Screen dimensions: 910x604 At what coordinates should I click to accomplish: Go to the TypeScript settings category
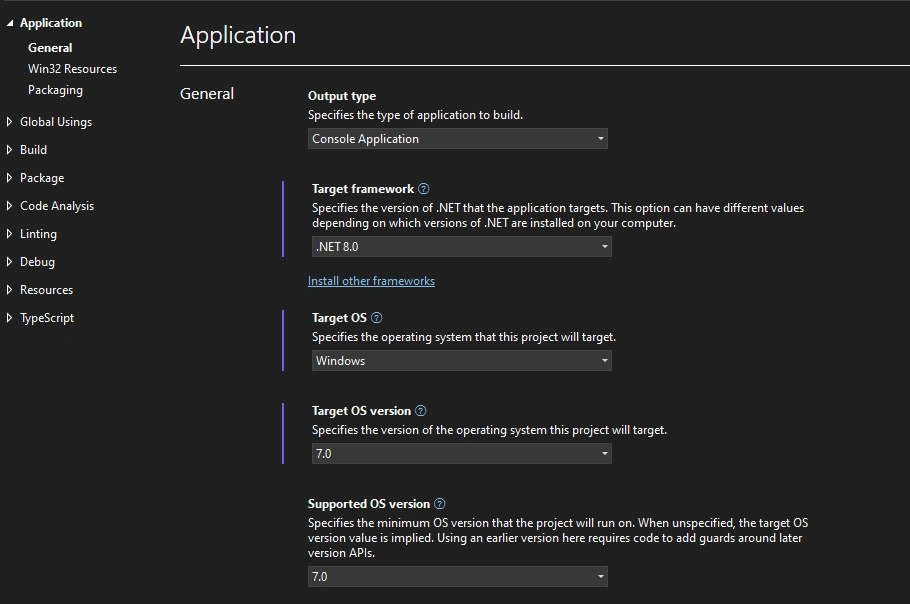(x=47, y=318)
